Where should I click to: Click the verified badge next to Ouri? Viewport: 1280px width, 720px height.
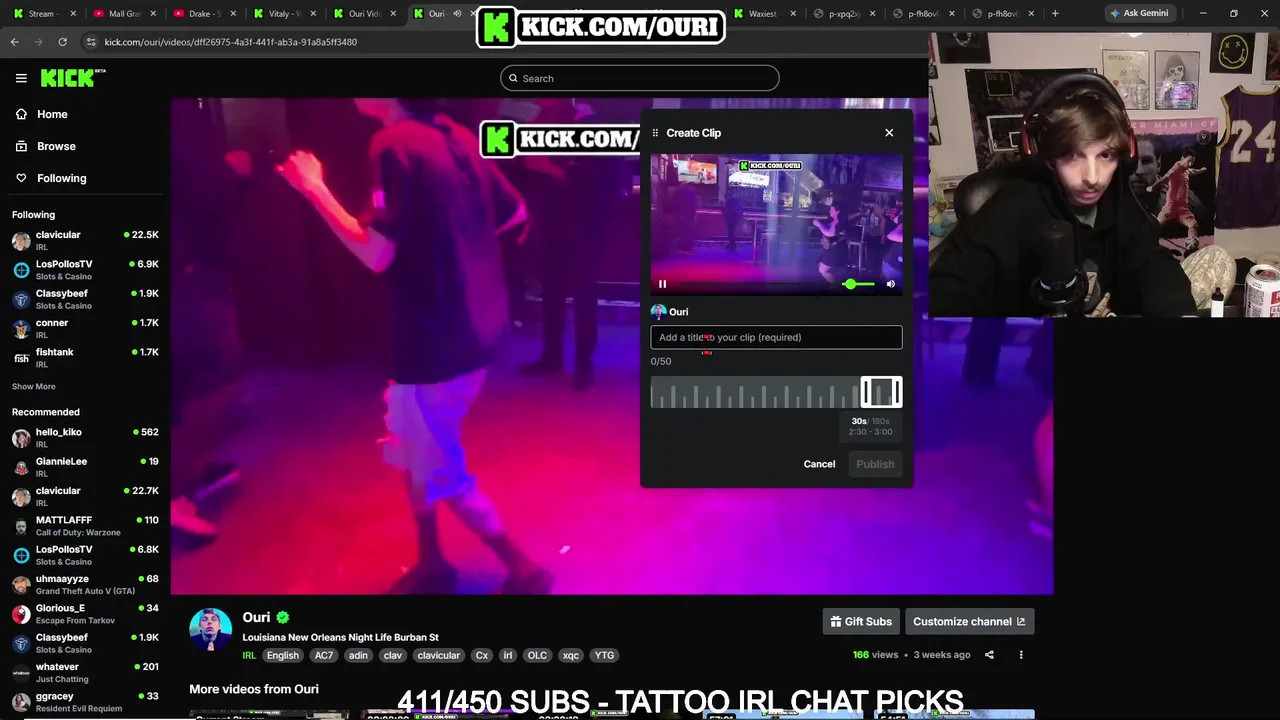pyautogui.click(x=283, y=618)
